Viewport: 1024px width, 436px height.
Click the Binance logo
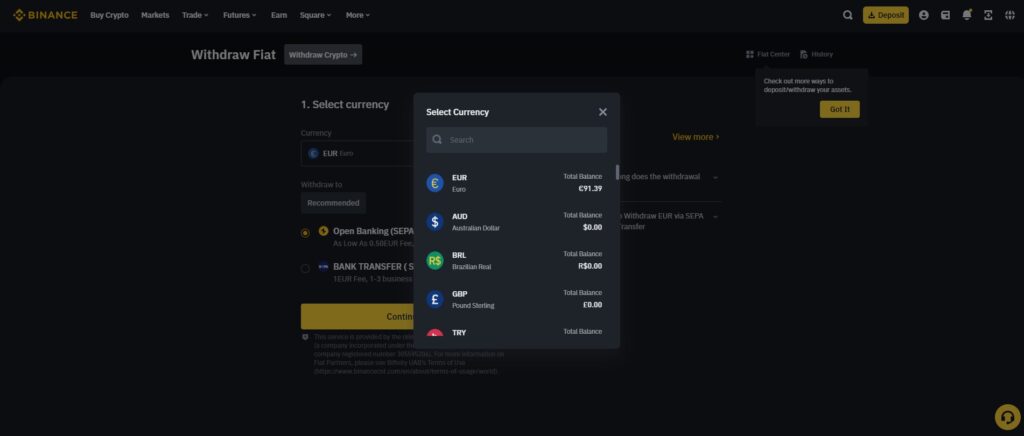coord(45,15)
